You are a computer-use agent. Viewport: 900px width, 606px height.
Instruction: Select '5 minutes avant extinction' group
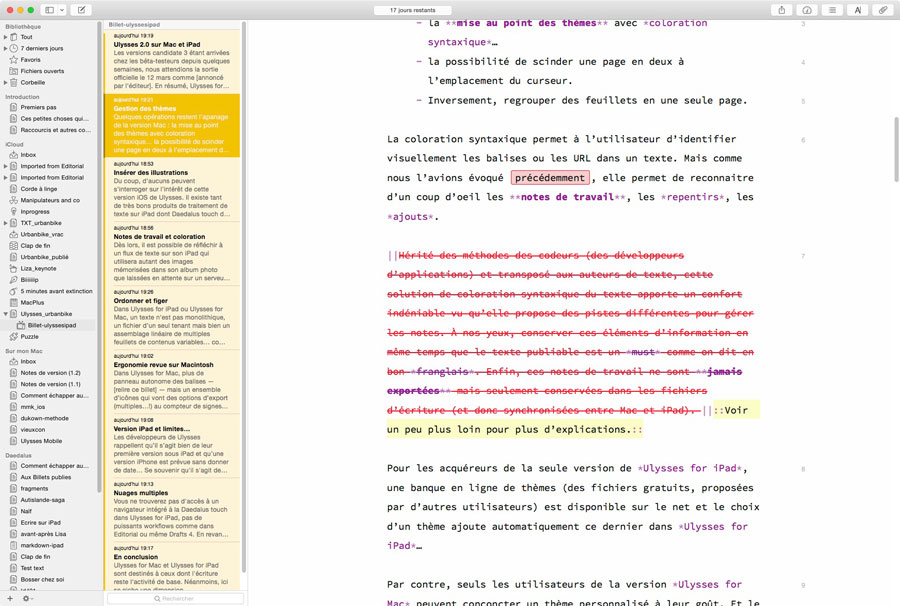pyautogui.click(x=56, y=292)
